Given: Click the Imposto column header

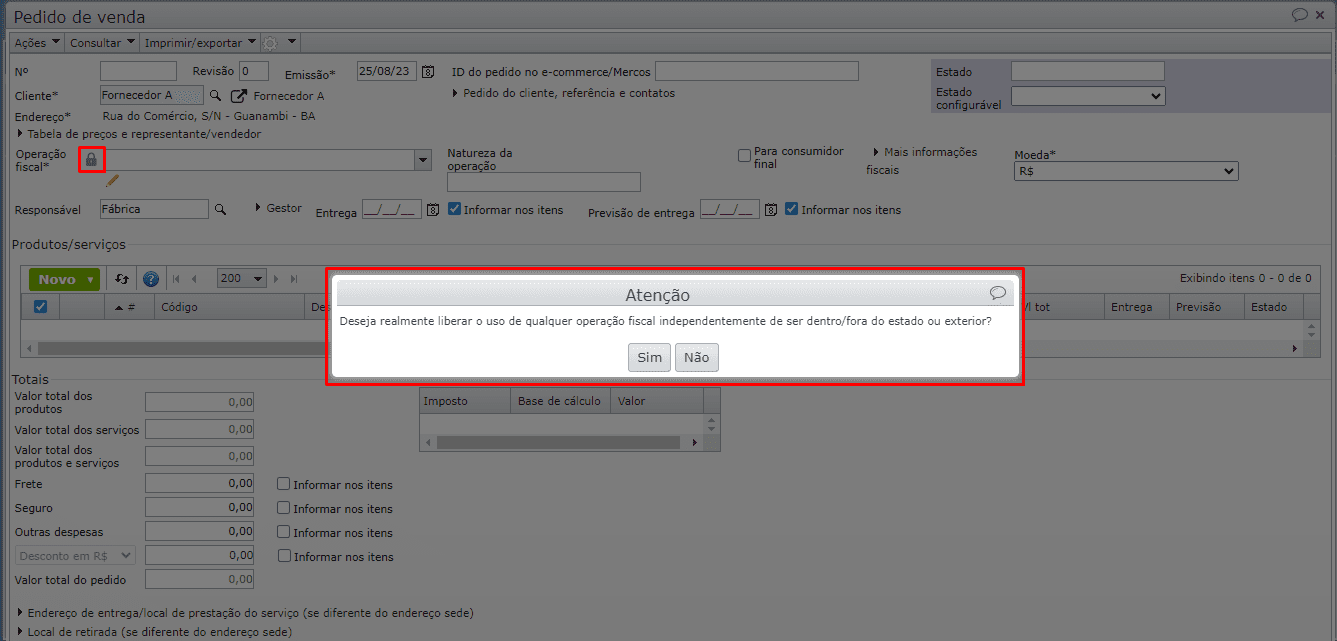Looking at the screenshot, I should [x=464, y=401].
